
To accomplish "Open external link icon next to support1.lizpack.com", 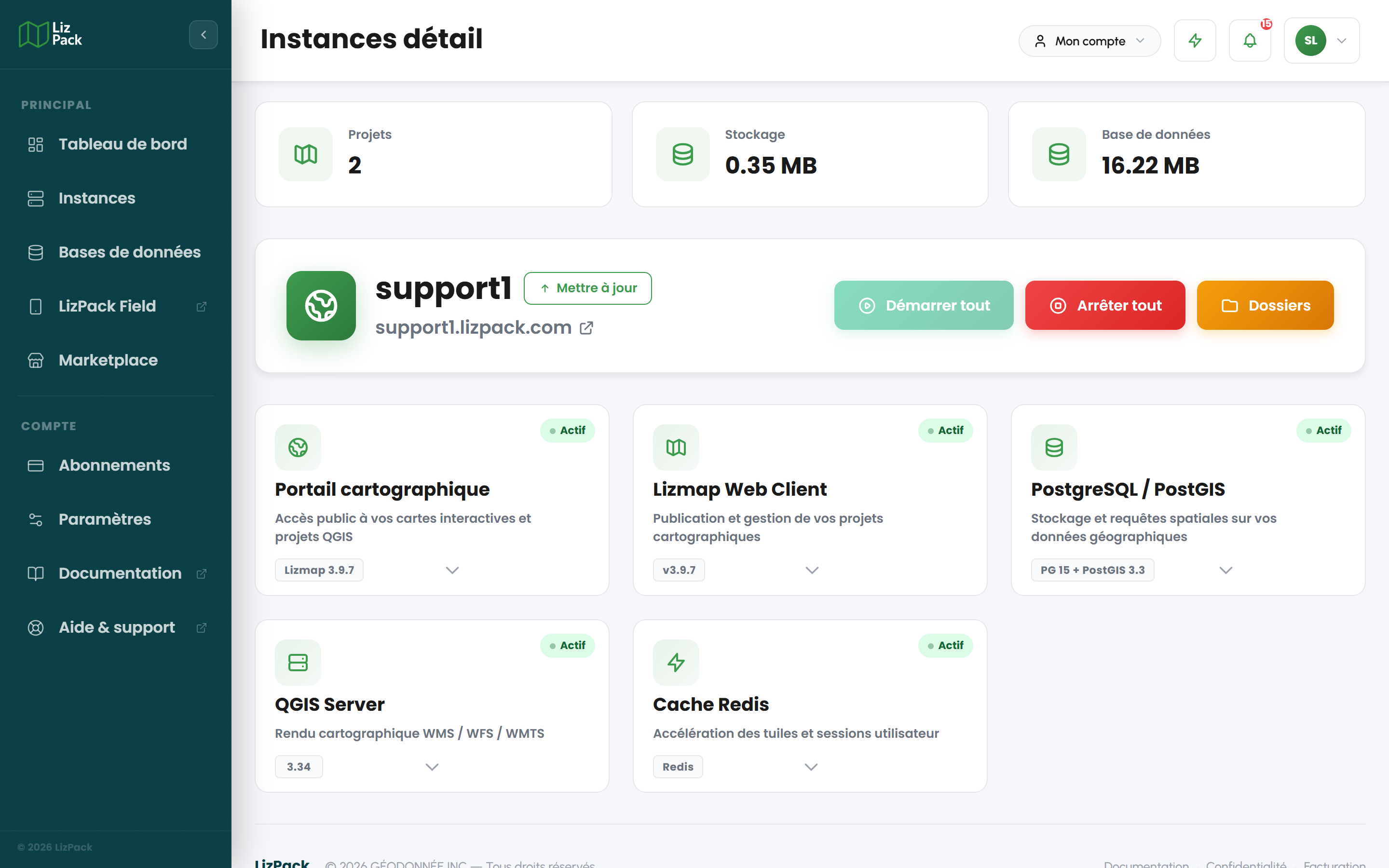I will [586, 328].
